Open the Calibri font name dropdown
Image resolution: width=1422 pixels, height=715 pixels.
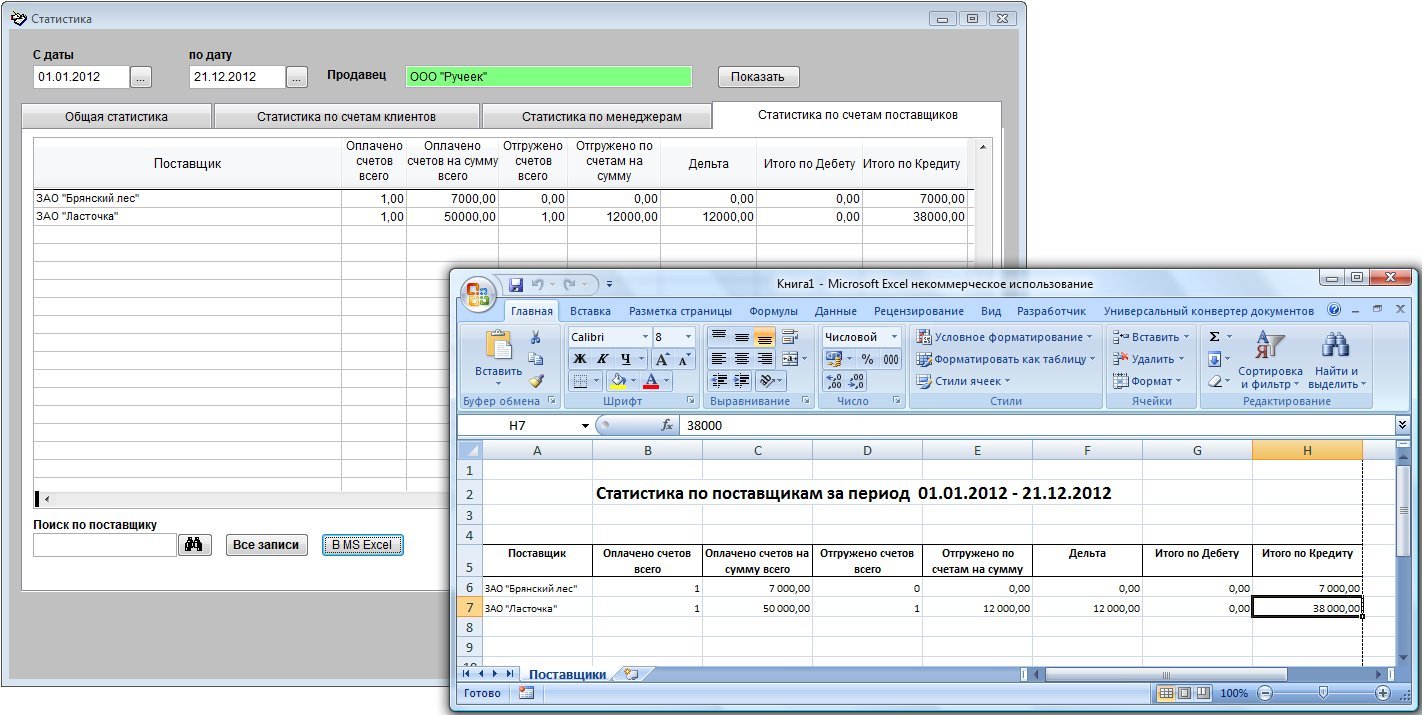(645, 337)
